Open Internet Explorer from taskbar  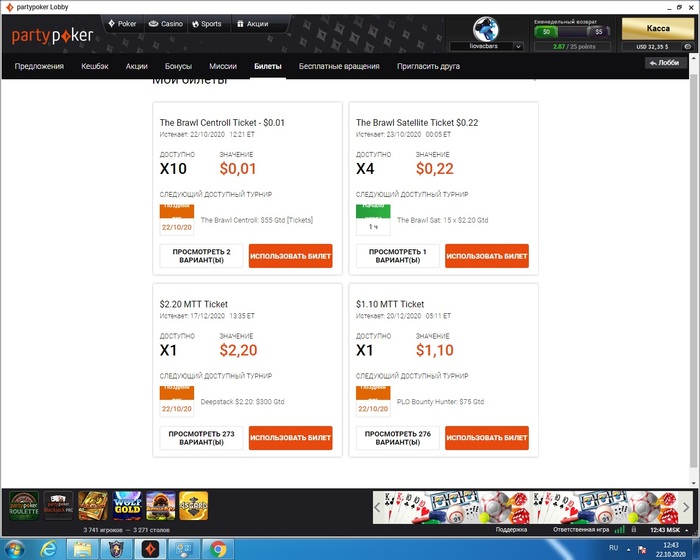click(x=48, y=549)
